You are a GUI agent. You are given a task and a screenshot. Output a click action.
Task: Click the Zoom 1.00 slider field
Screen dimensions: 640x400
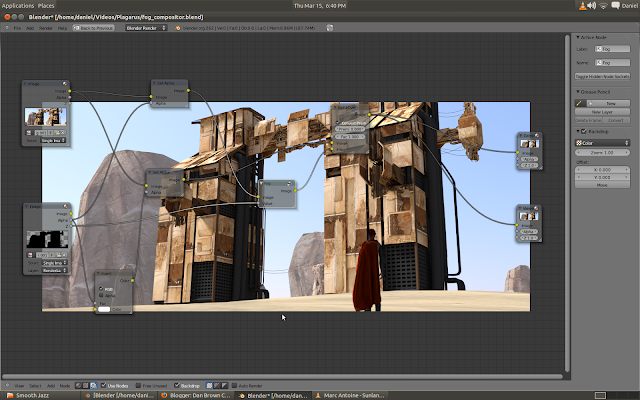point(604,152)
